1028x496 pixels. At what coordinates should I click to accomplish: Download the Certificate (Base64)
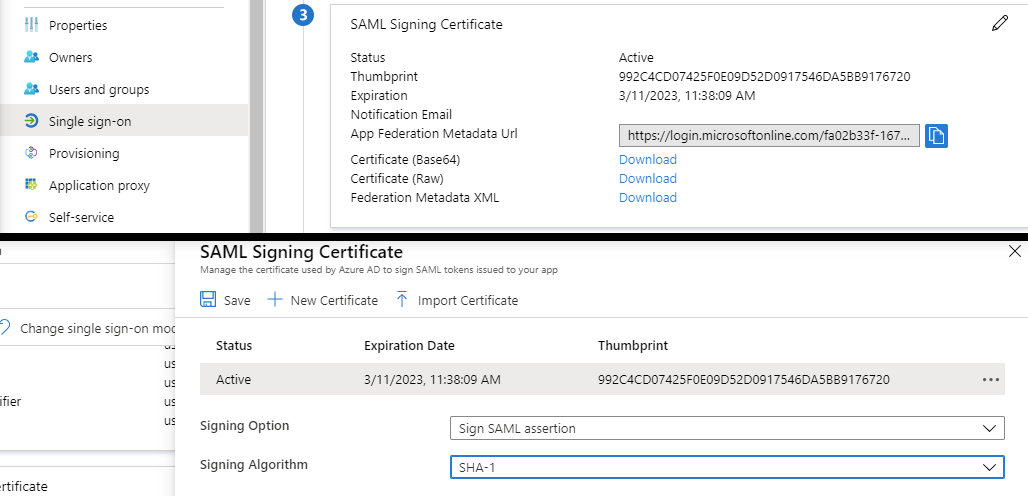(x=647, y=160)
